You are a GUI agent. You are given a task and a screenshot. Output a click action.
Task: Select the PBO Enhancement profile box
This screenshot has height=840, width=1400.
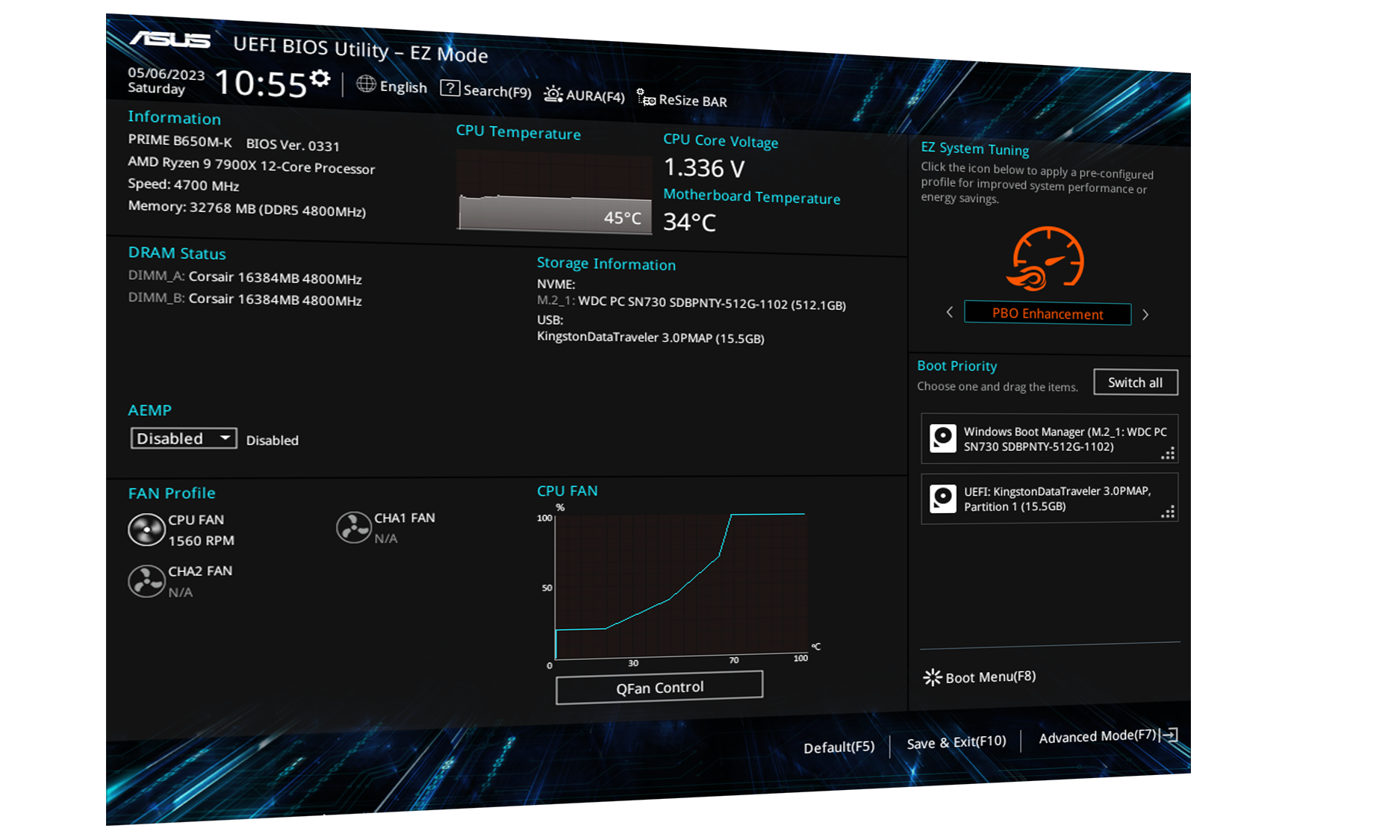(x=1048, y=314)
